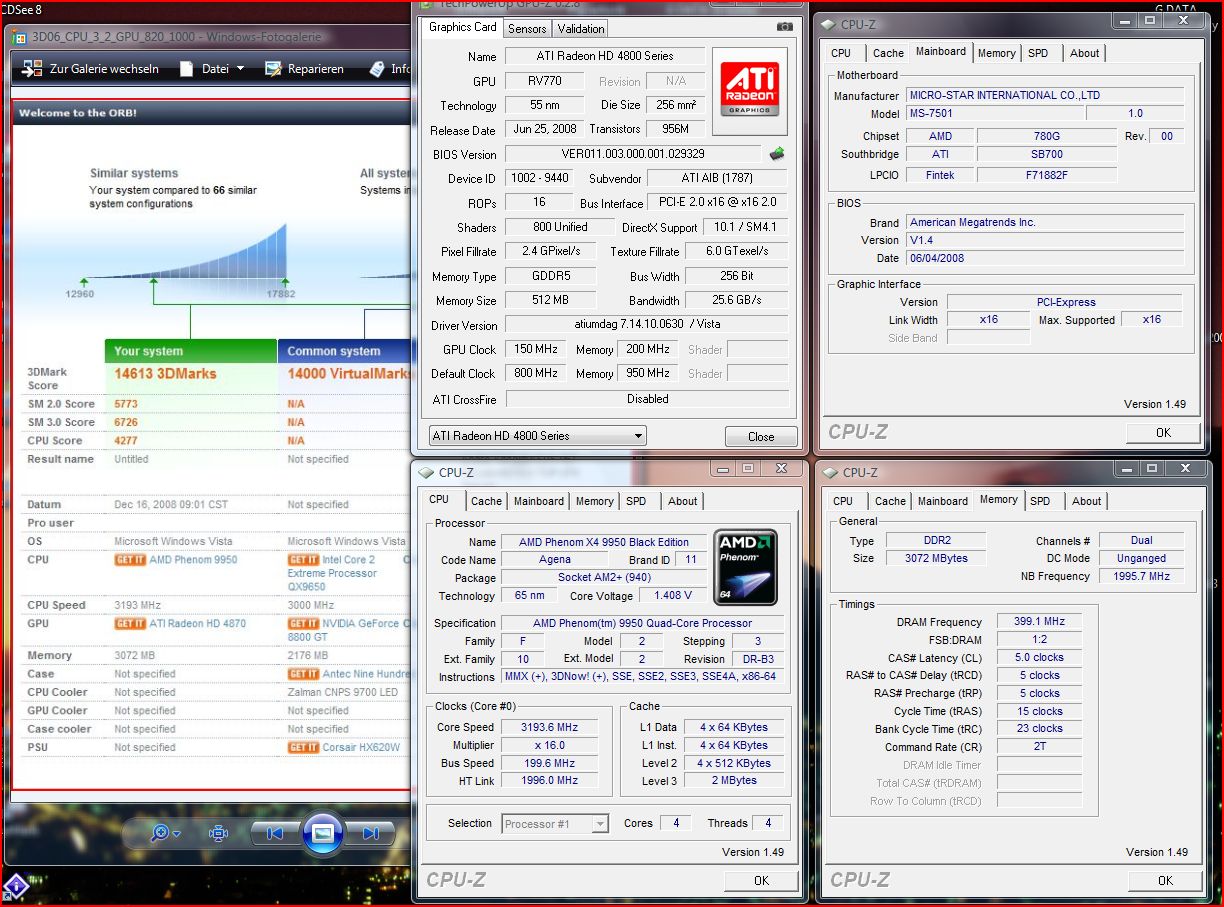1224x907 pixels.
Task: Click the BIOS save chip icon in GPU-Z
Action: (x=777, y=154)
